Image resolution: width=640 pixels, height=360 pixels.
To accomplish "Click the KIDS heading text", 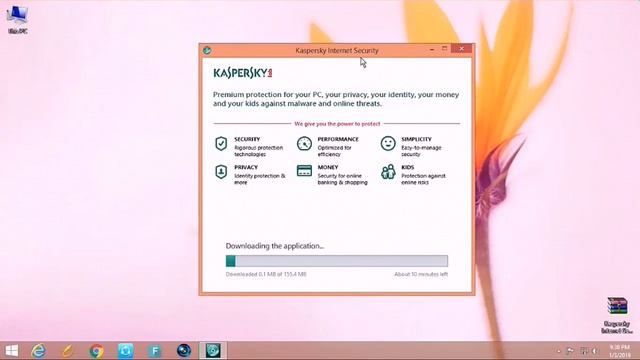I will 407,167.
